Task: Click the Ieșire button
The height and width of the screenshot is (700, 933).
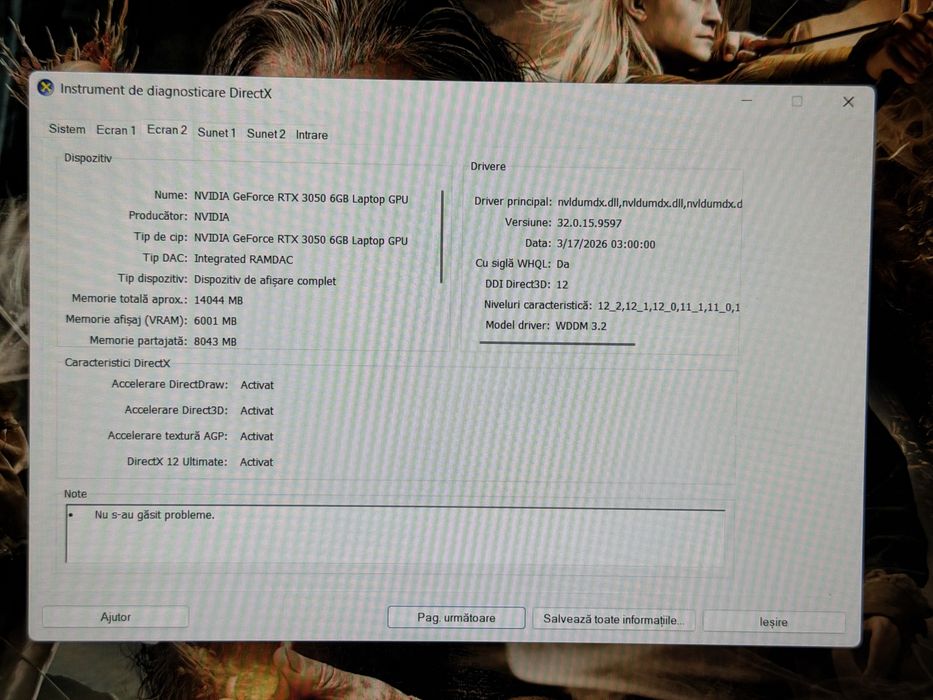Action: tap(774, 622)
